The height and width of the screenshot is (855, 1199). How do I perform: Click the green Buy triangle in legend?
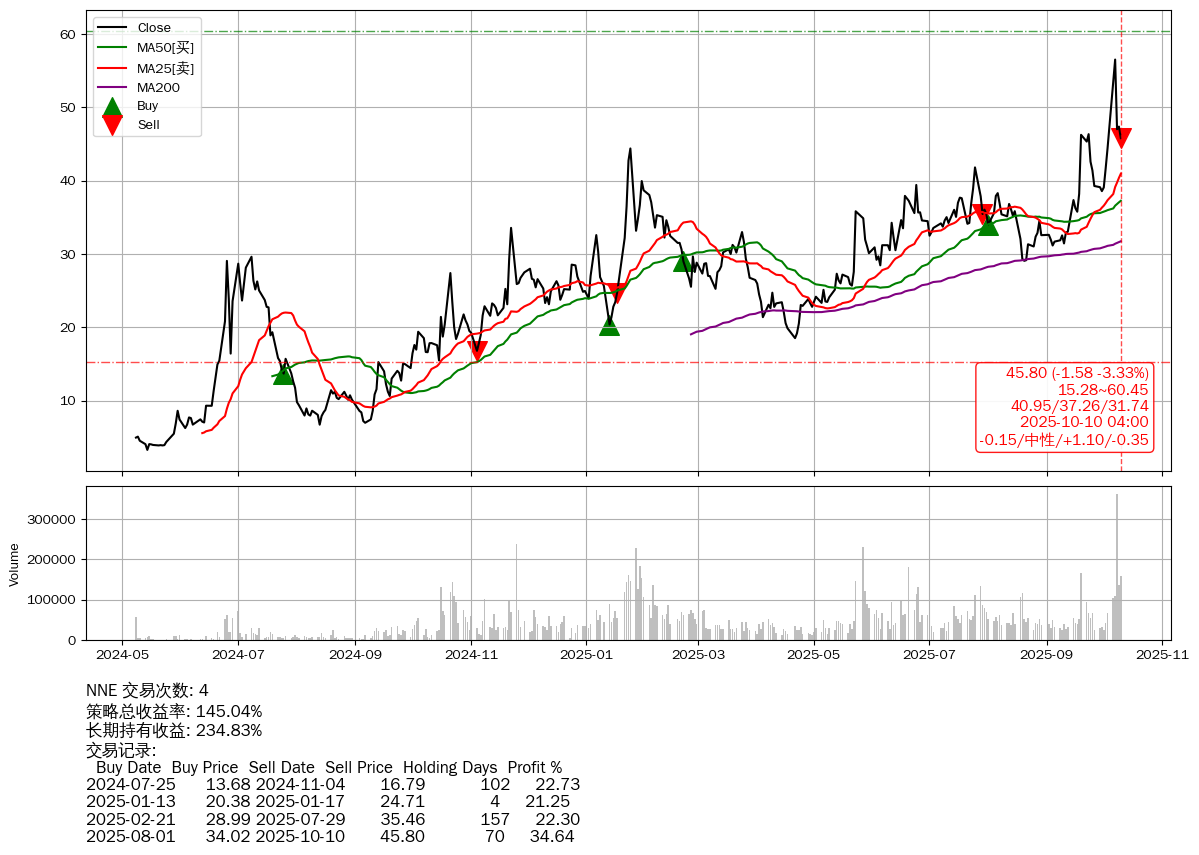[113, 106]
